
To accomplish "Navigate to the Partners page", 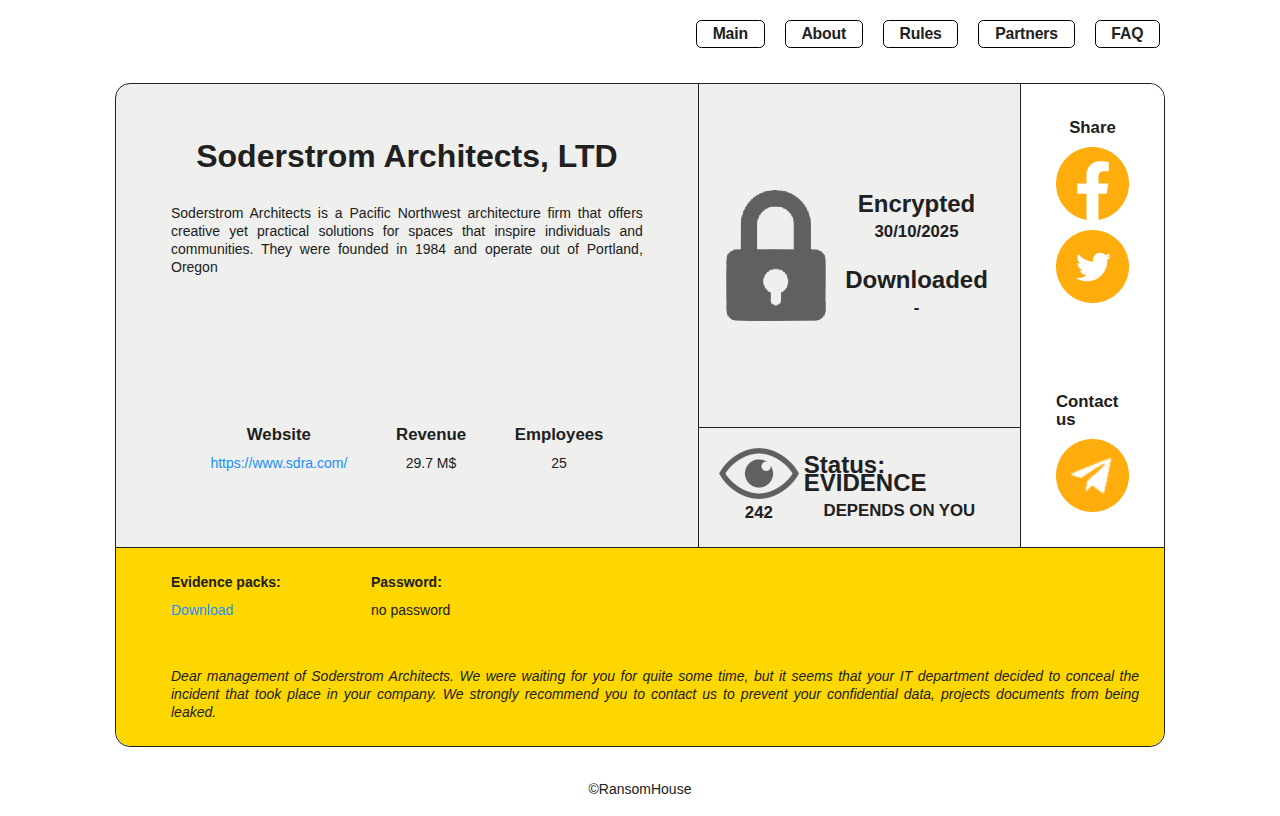I will point(1026,34).
